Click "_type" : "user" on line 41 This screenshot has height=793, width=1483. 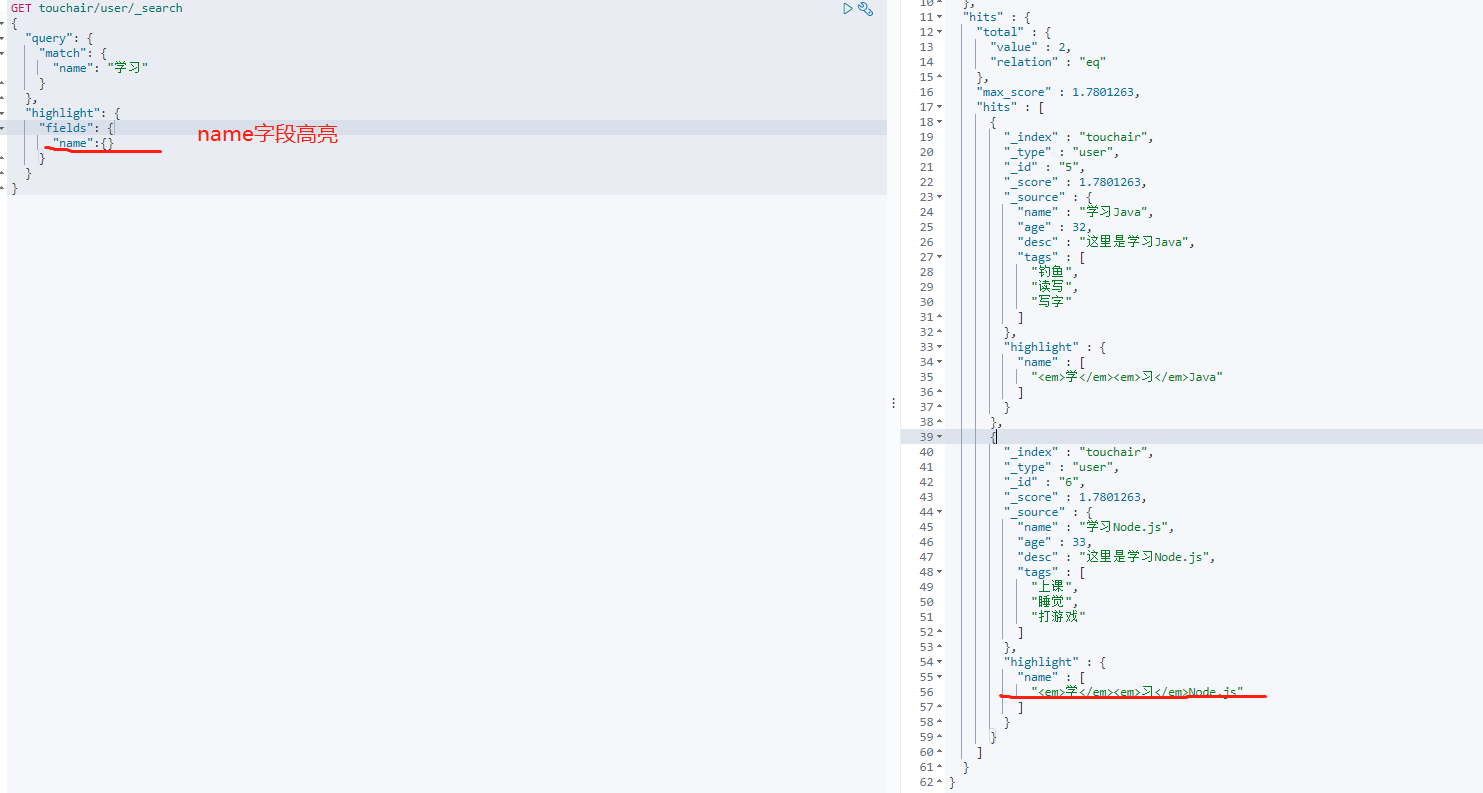(x=1062, y=467)
